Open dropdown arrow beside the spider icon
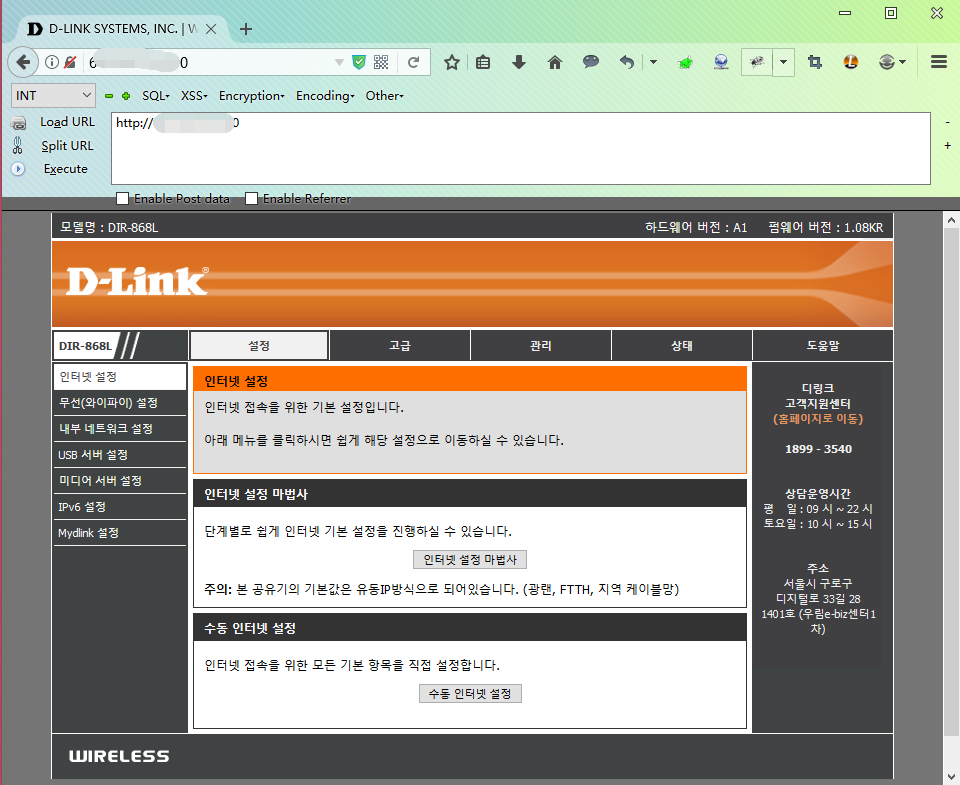Viewport: 960px width, 785px height. (x=783, y=62)
